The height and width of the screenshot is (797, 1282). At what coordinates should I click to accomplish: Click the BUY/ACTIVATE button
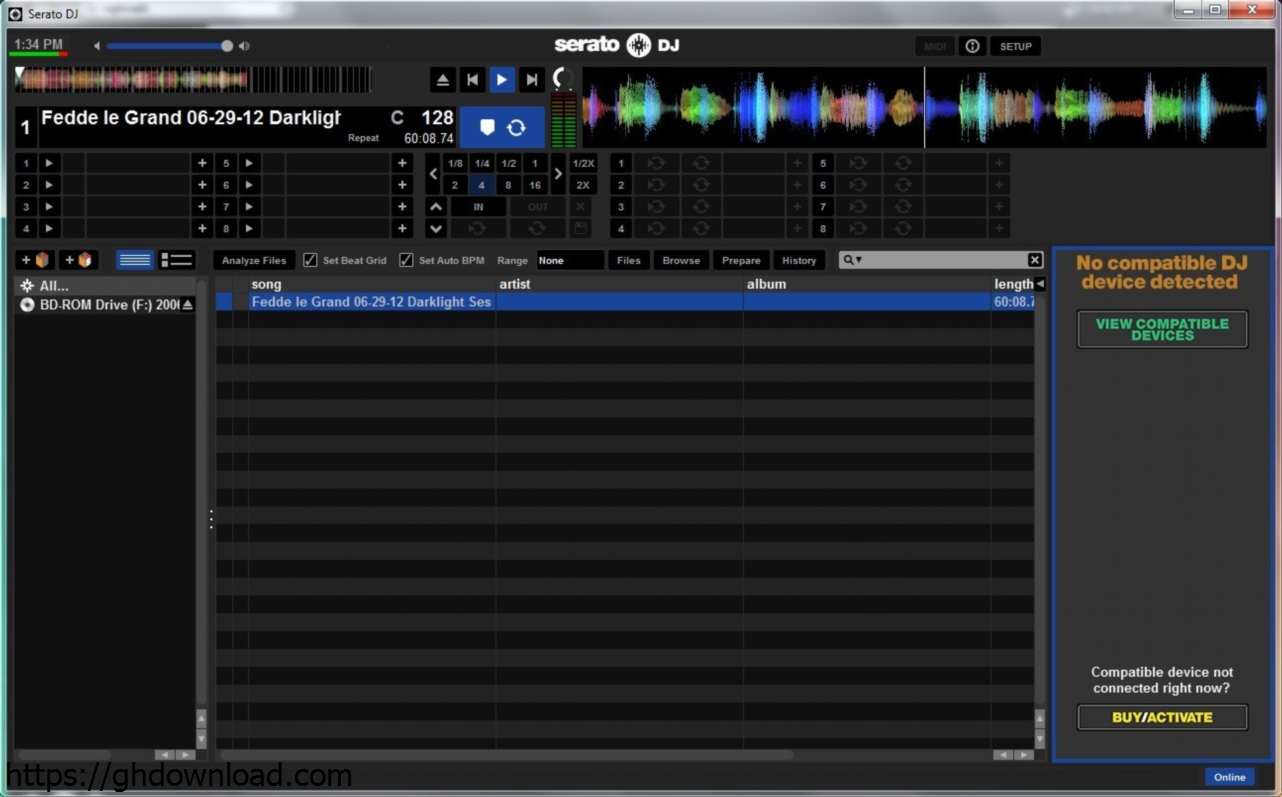[1162, 717]
